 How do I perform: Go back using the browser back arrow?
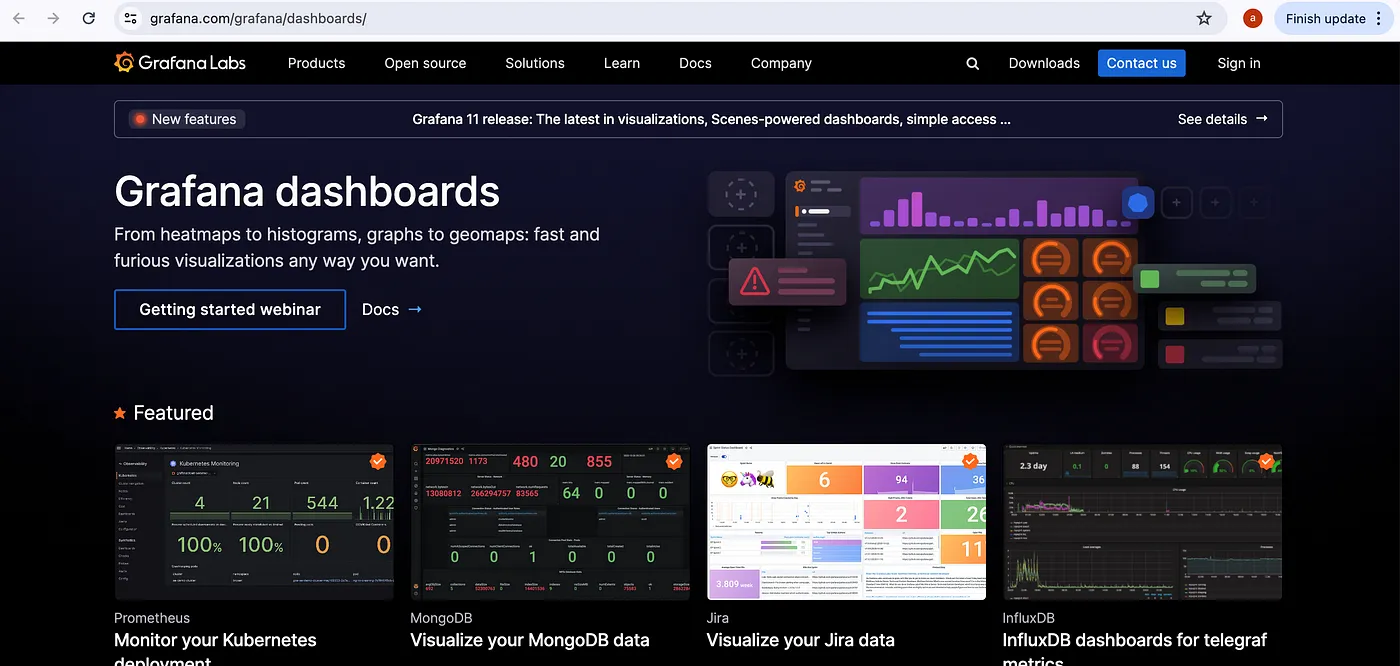(x=19, y=18)
